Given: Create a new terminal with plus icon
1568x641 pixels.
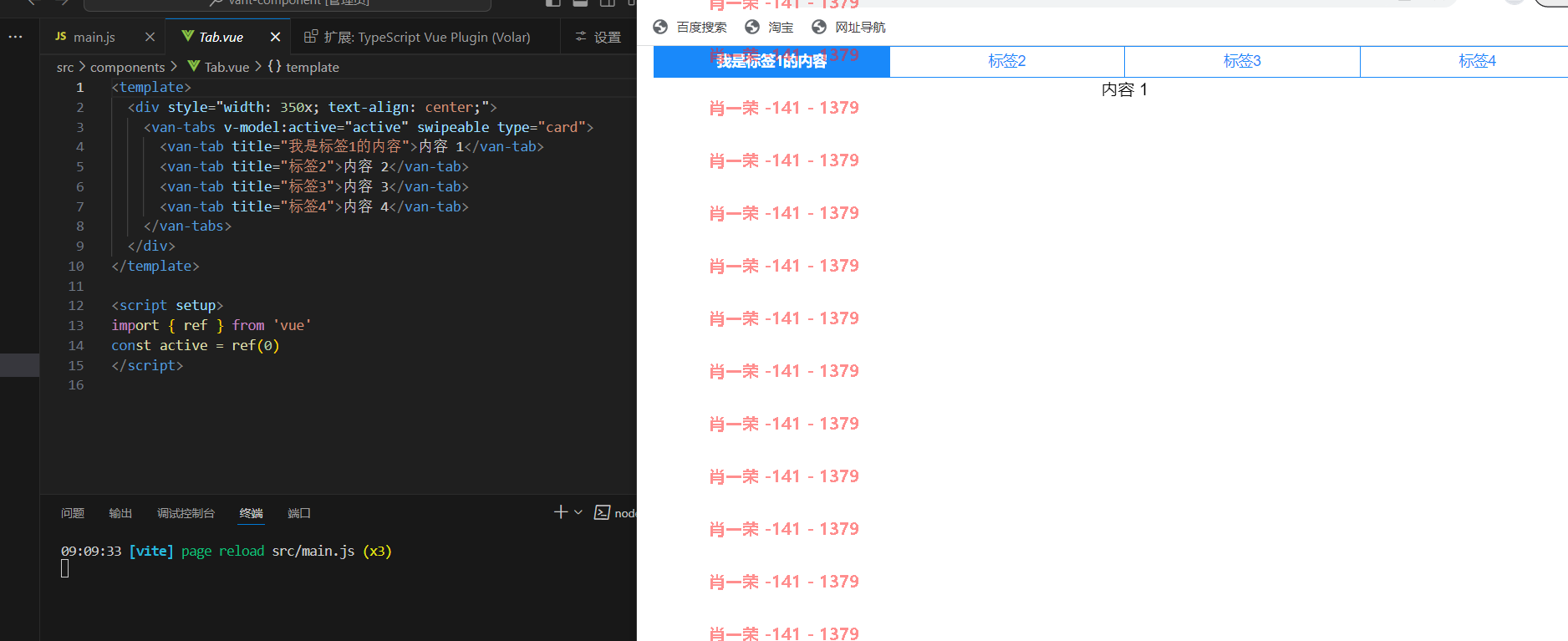Looking at the screenshot, I should [x=560, y=511].
